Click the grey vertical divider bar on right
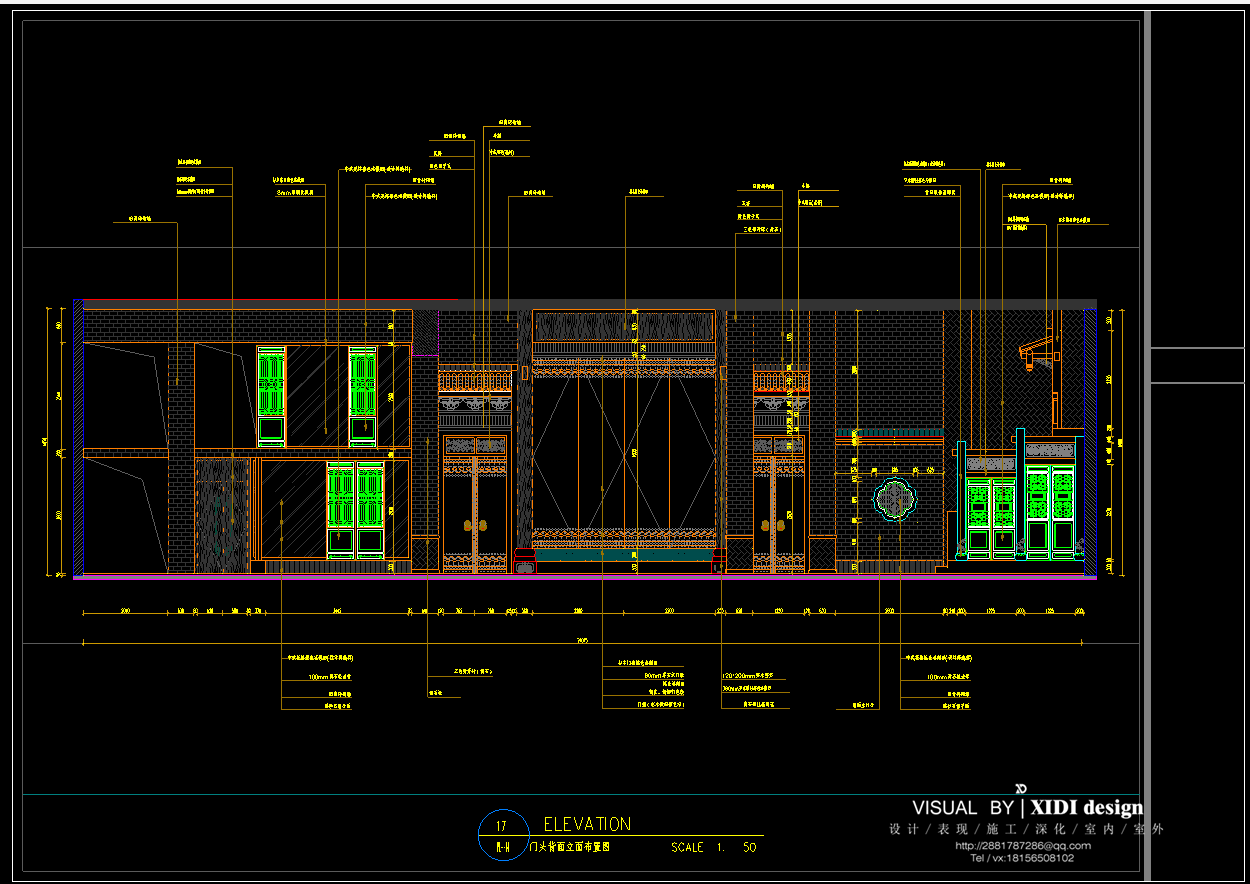The width and height of the screenshot is (1250, 884). coord(1147,440)
